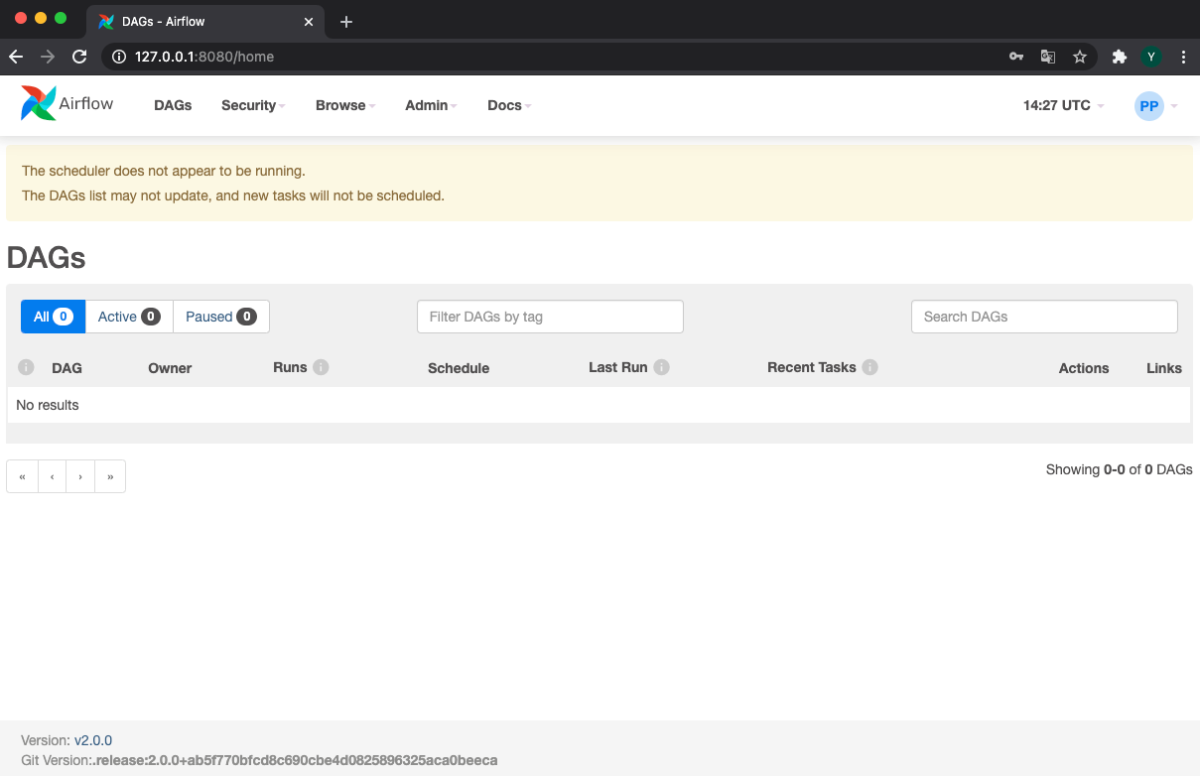Screen dimensions: 1200x776
Task: Go back with browser back arrow
Action: (x=16, y=57)
